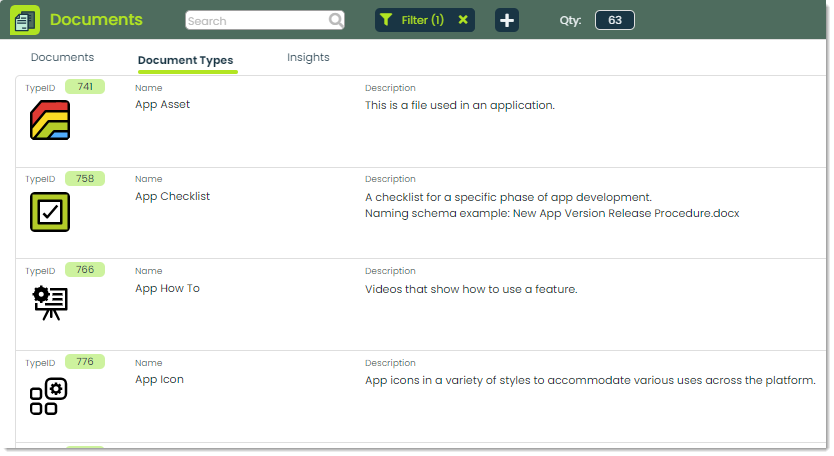Click the Documents app logo icon
This screenshot has height=456, width=834.
(x=25, y=20)
